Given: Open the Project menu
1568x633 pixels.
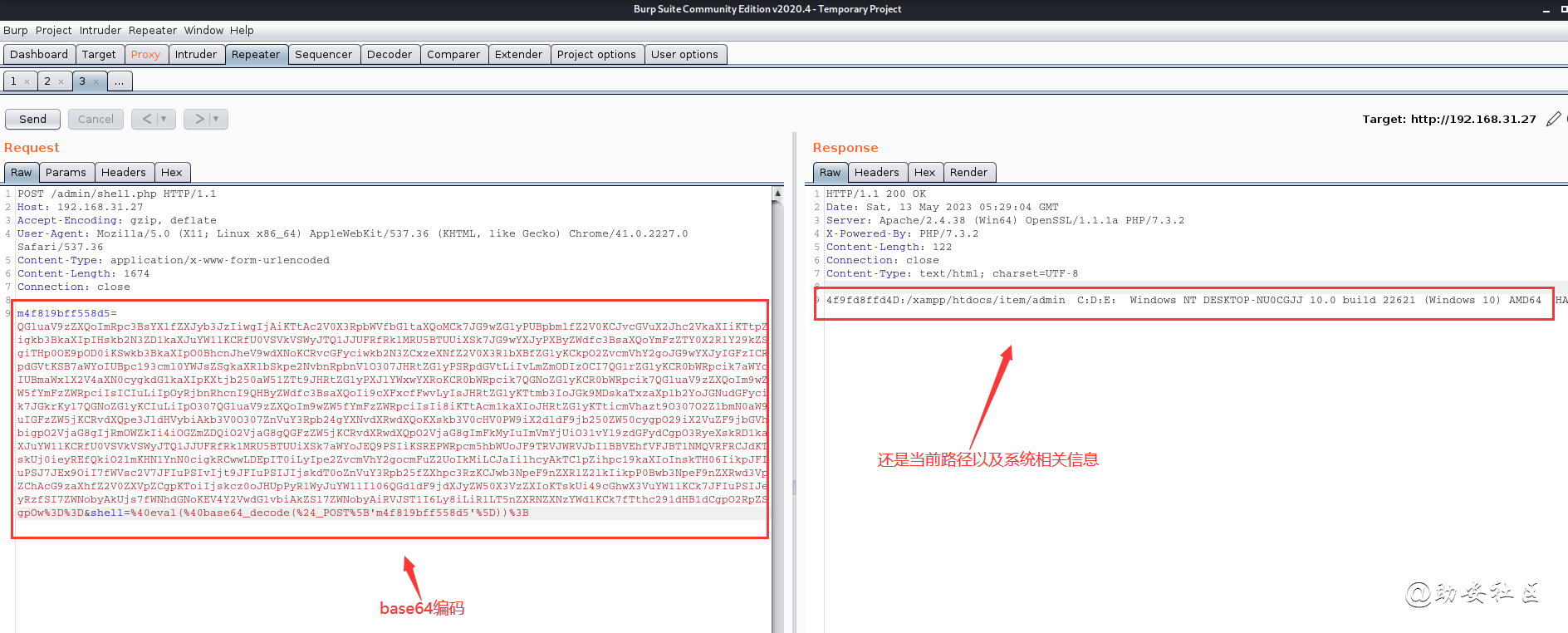Looking at the screenshot, I should click(x=53, y=30).
